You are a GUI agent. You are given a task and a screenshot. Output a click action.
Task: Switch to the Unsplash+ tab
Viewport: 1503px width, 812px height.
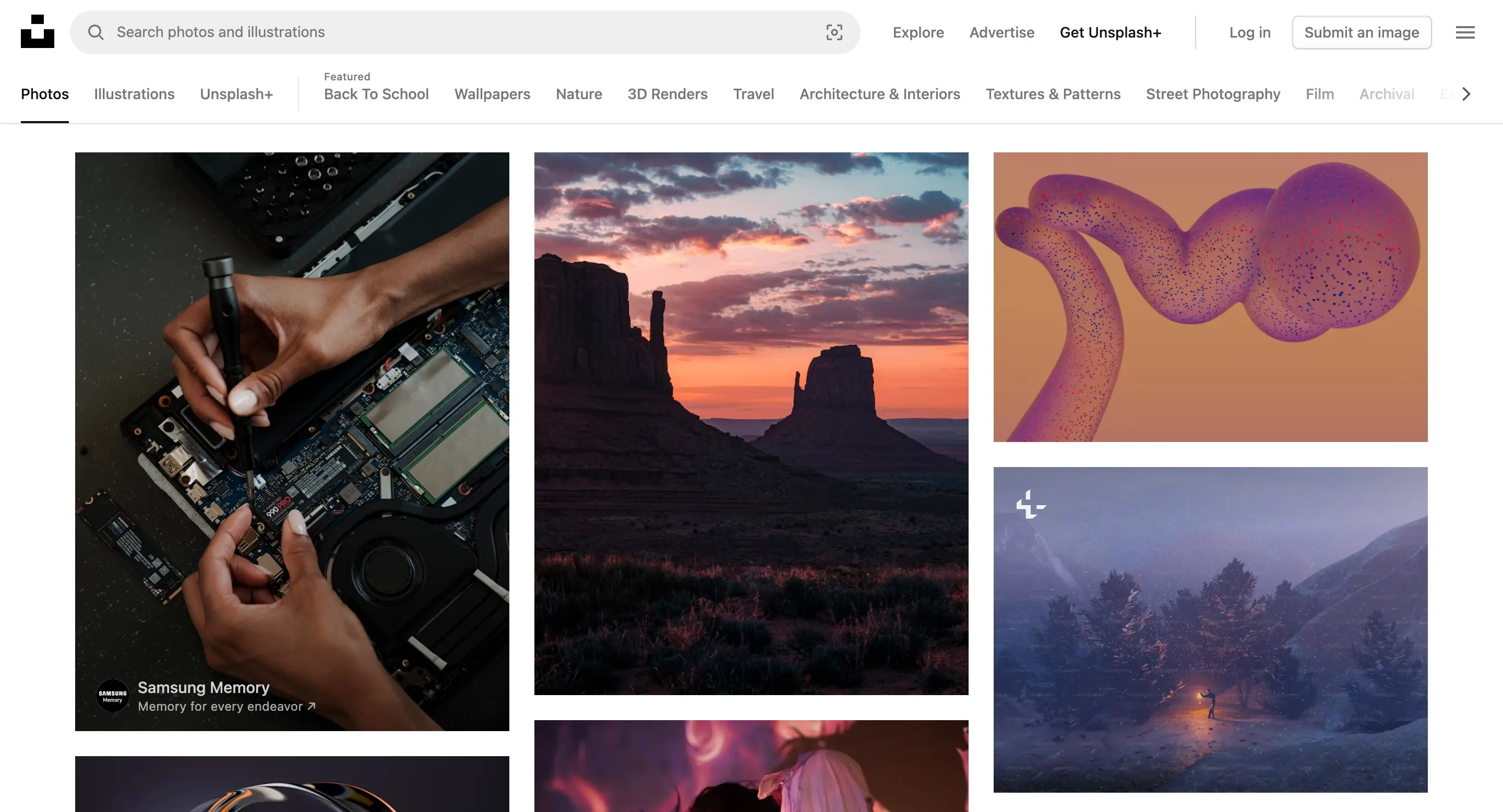pos(236,94)
